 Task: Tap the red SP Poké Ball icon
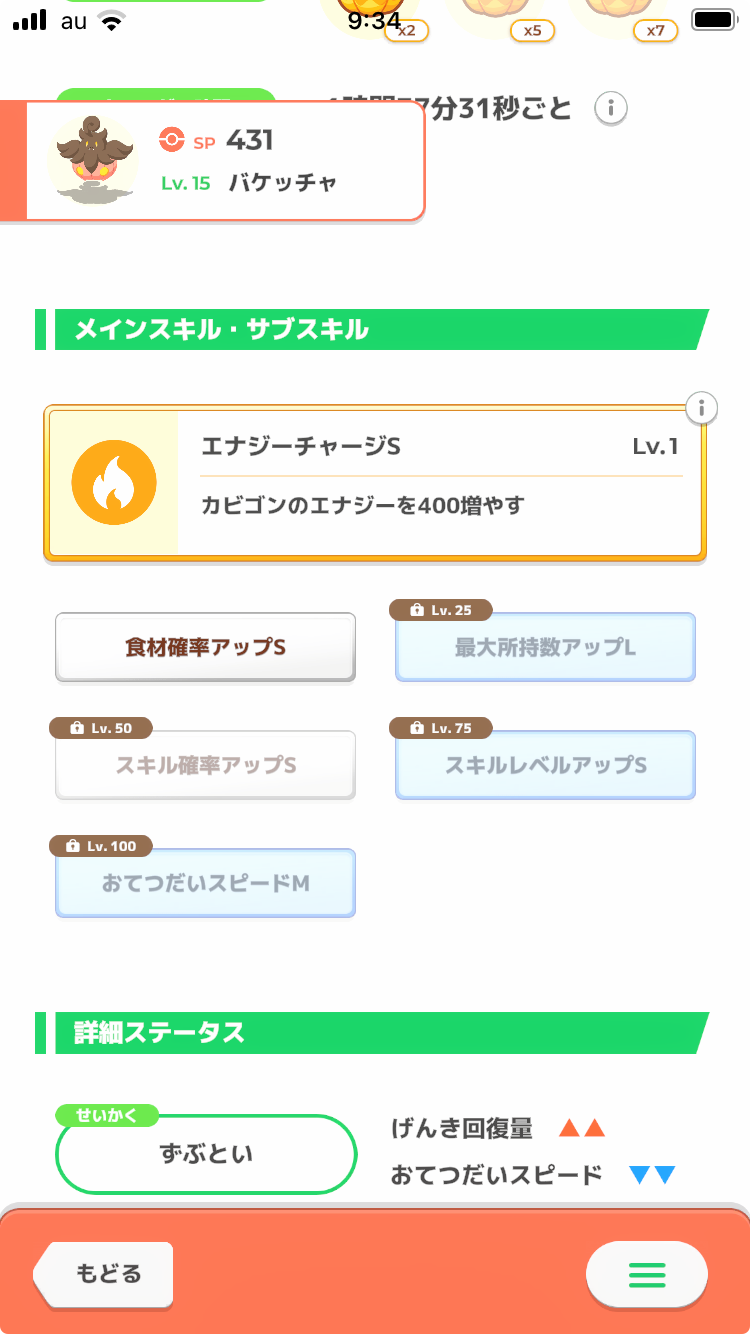[172, 141]
